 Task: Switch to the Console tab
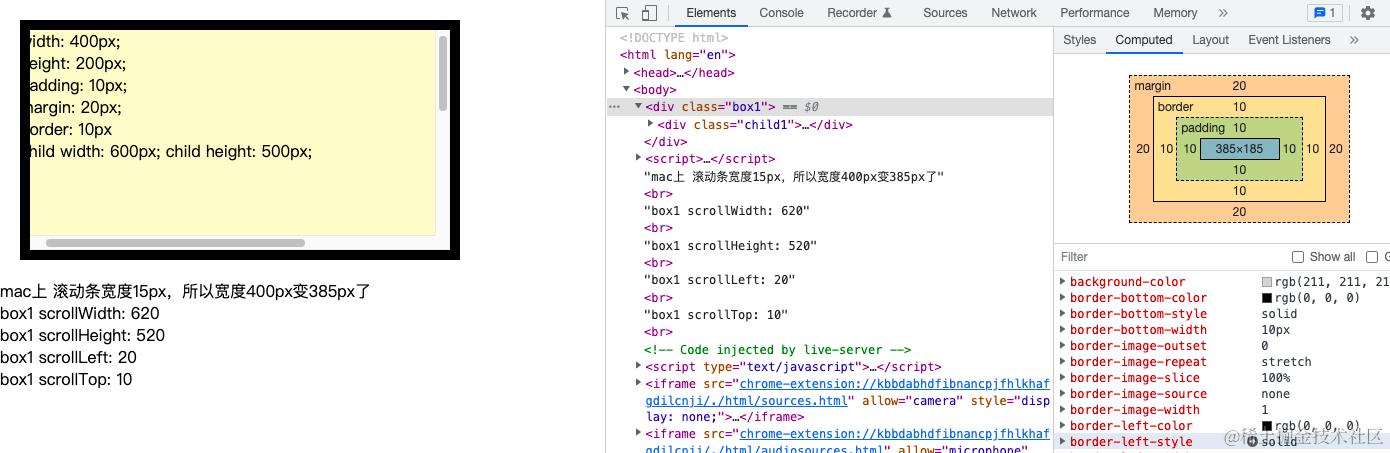(781, 13)
